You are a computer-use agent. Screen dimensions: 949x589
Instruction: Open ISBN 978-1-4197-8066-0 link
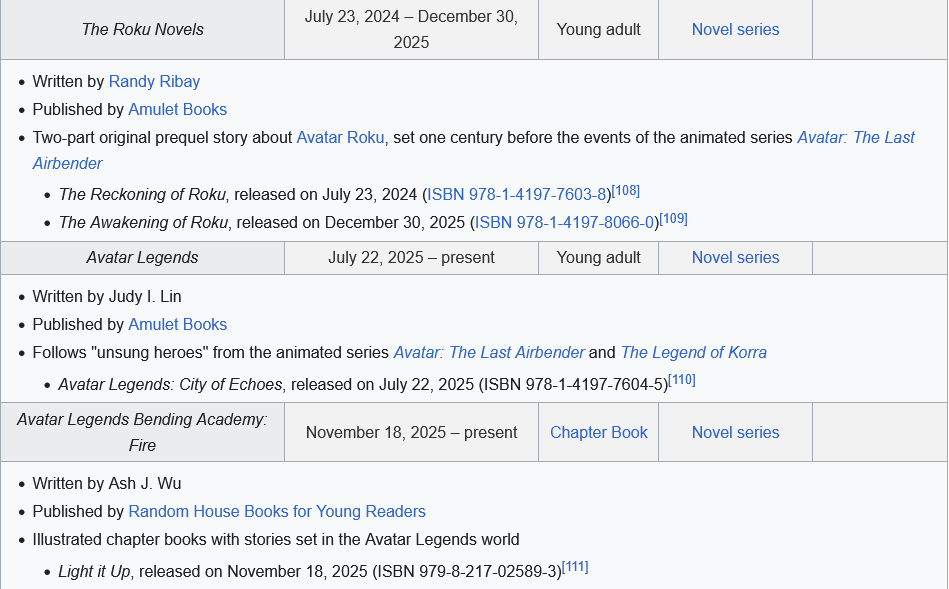pyautogui.click(x=564, y=222)
